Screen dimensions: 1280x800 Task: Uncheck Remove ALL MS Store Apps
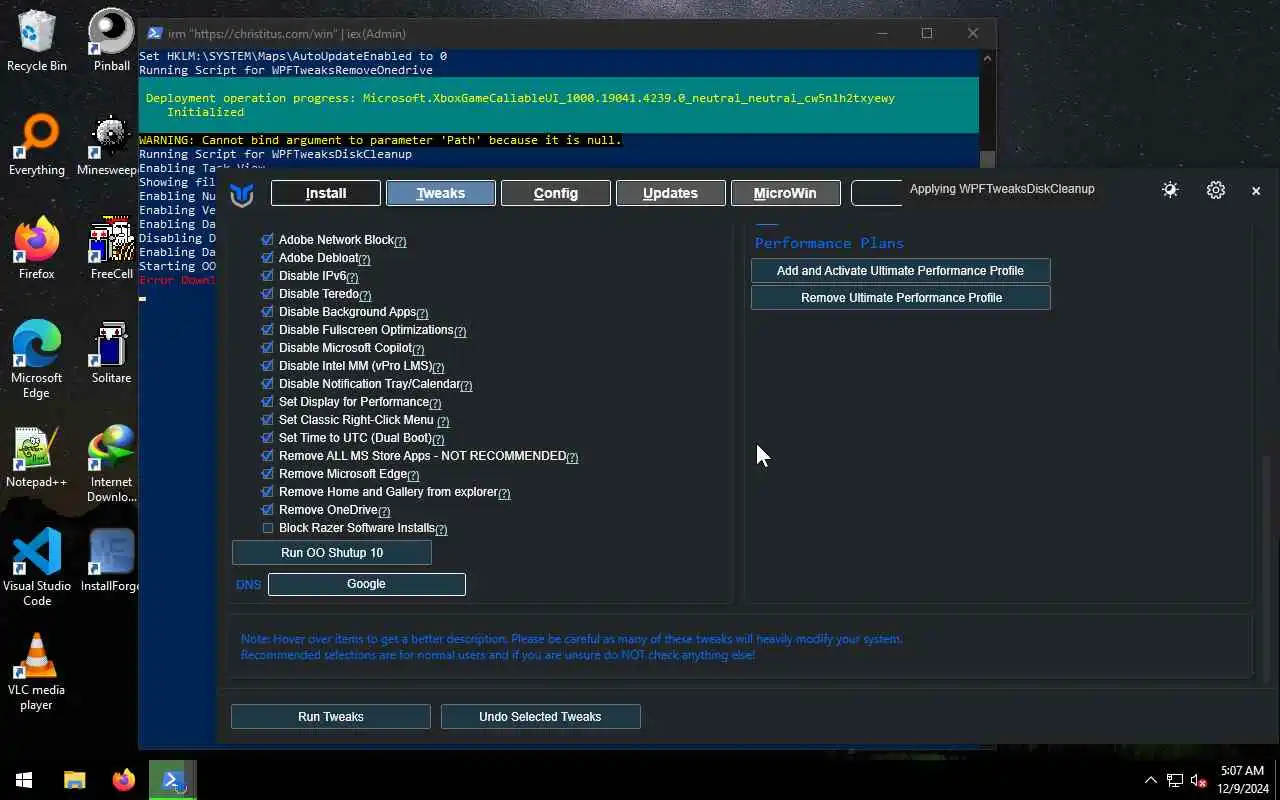click(267, 456)
